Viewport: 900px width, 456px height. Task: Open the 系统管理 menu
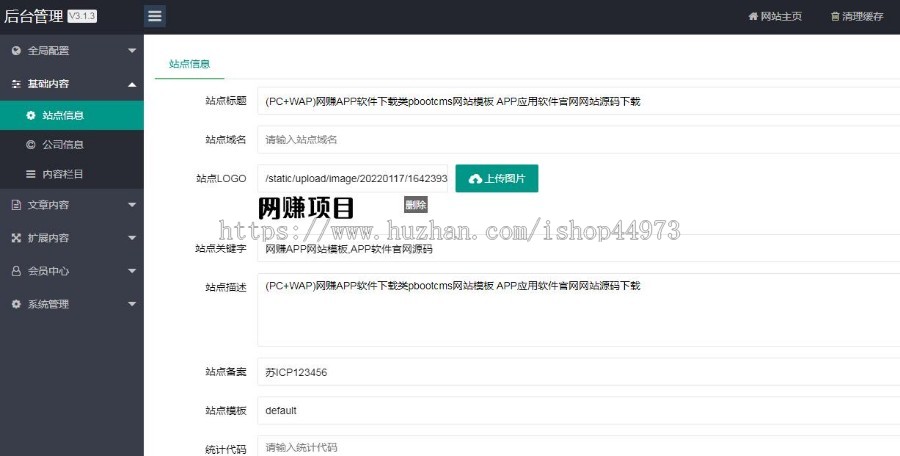click(x=72, y=304)
